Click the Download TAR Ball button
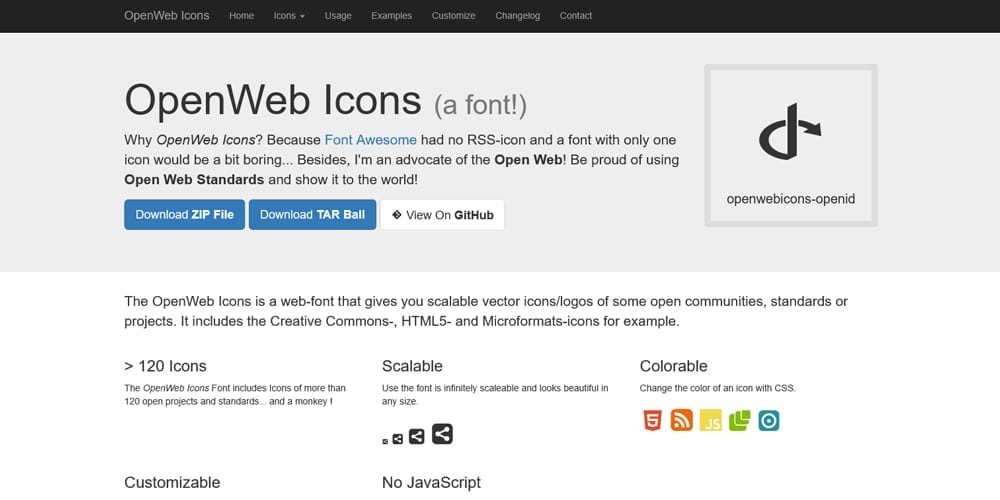The image size is (1000, 500). (x=312, y=215)
